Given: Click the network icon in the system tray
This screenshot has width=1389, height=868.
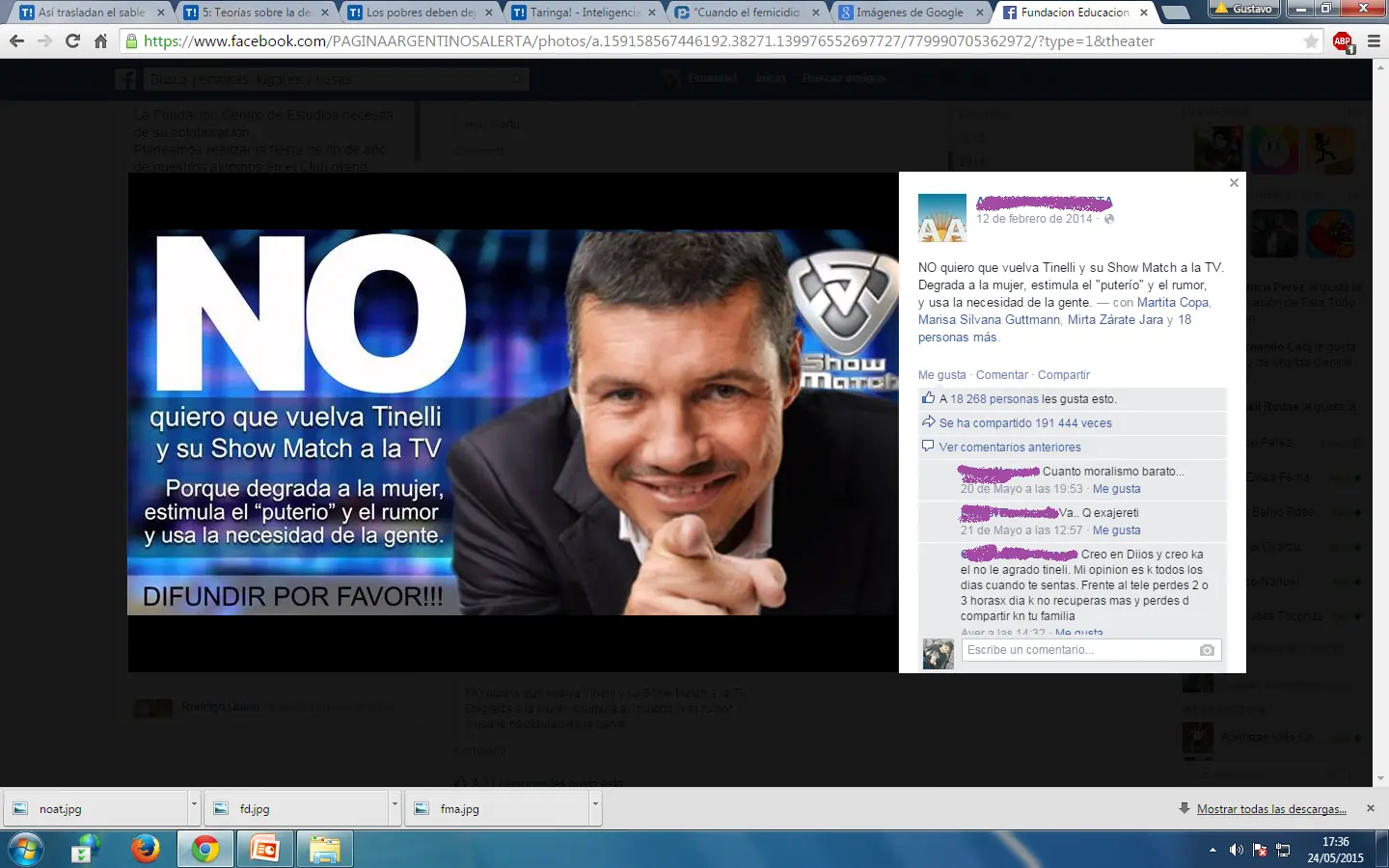Looking at the screenshot, I should coord(1283,850).
